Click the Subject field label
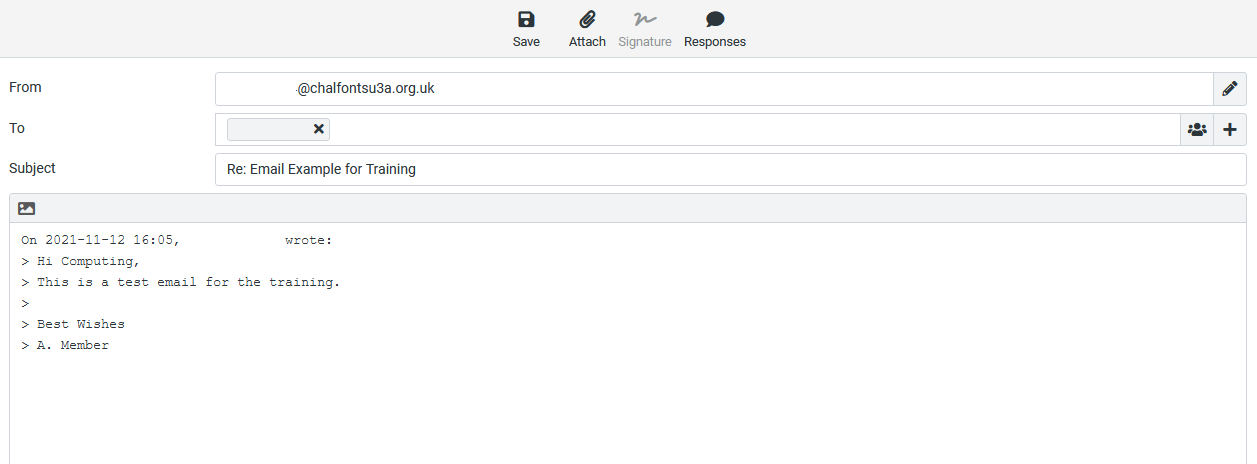The height and width of the screenshot is (464, 1257). tap(32, 168)
